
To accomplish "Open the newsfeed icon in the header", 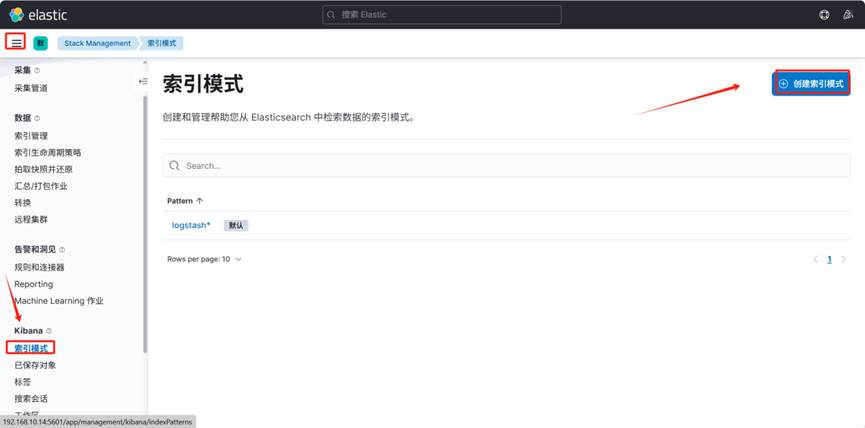I will pyautogui.click(x=848, y=15).
